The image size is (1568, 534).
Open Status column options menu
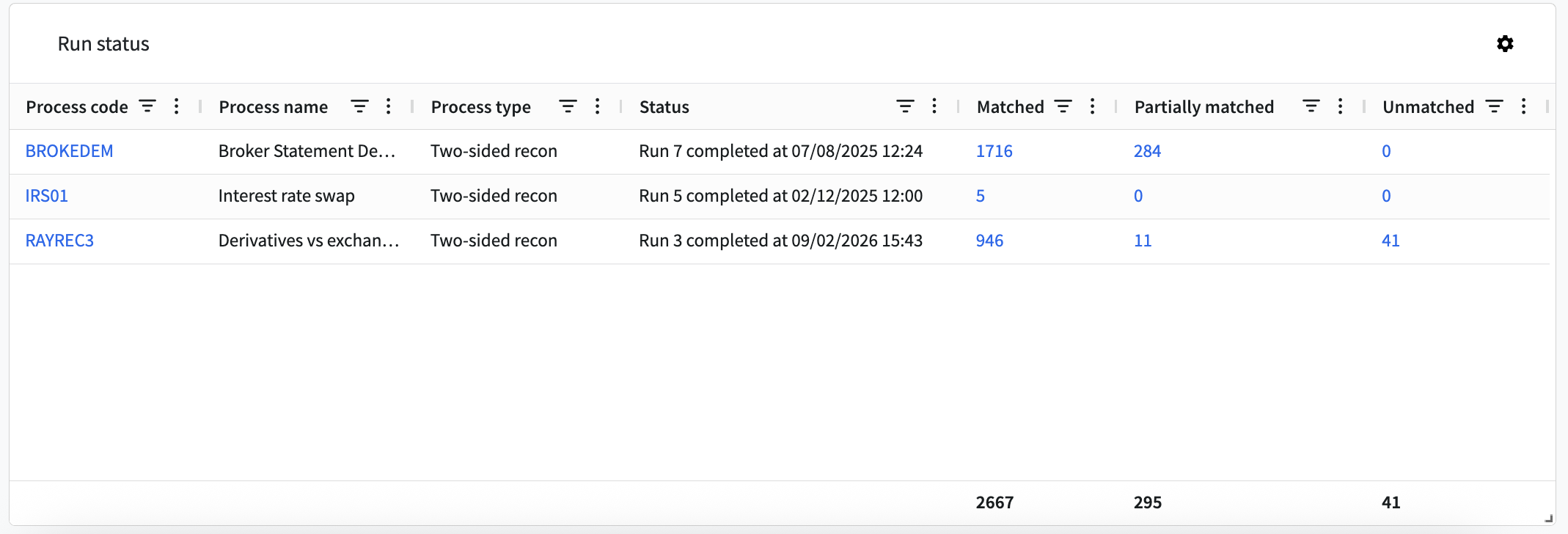click(x=934, y=106)
